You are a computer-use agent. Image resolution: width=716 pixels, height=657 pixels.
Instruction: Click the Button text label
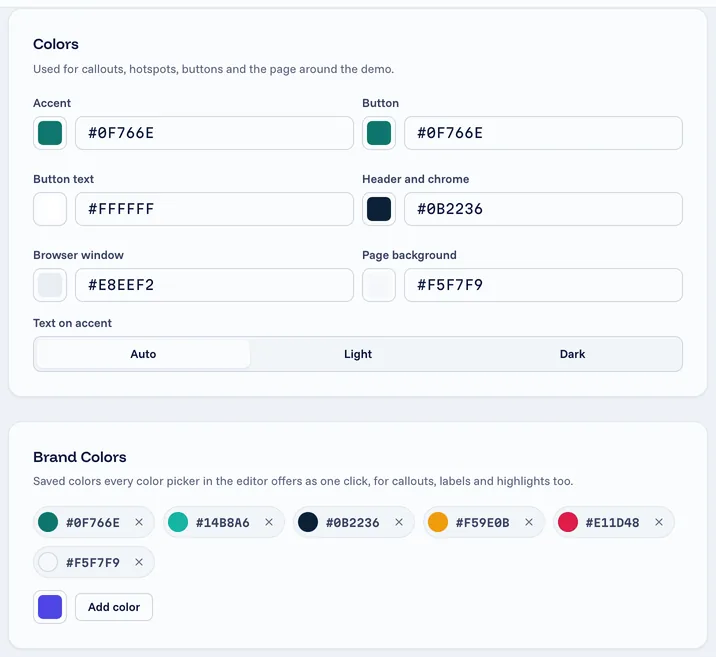(63, 179)
